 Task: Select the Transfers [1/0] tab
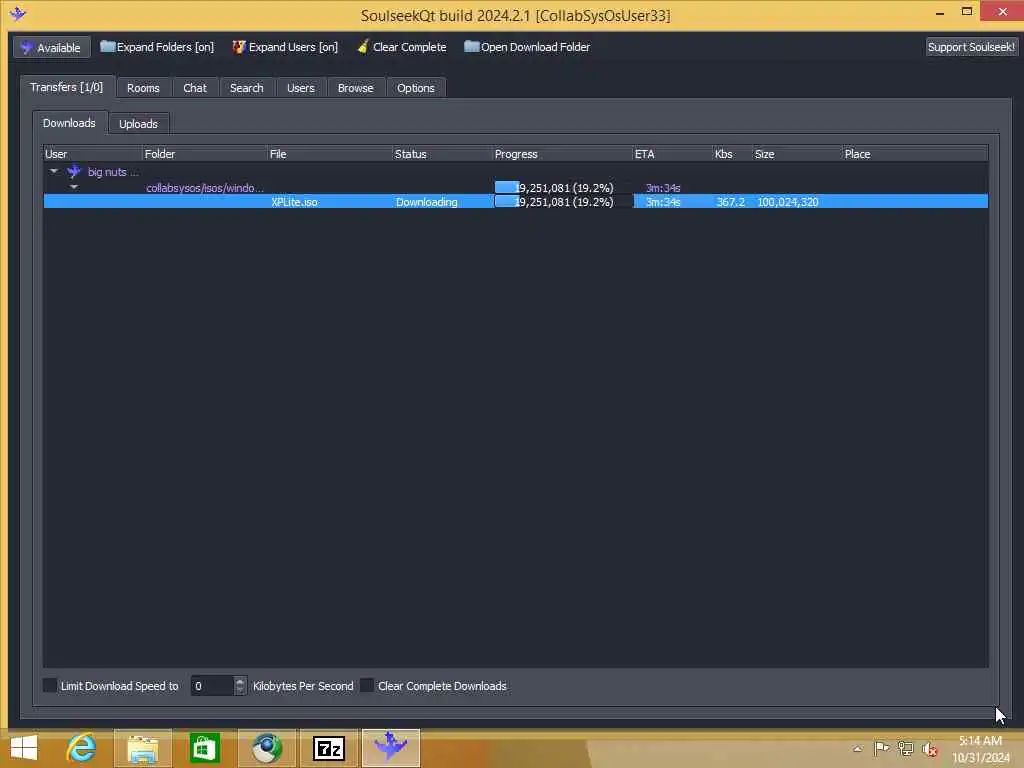67,87
